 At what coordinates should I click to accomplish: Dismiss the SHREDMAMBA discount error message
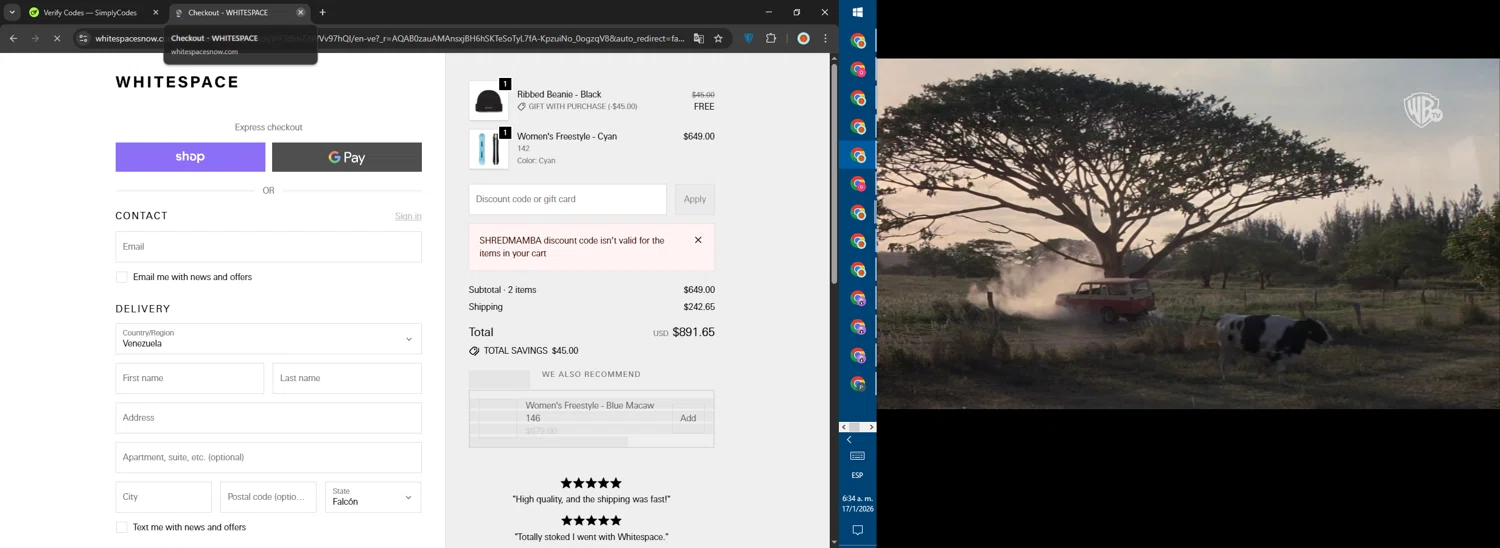pos(698,240)
